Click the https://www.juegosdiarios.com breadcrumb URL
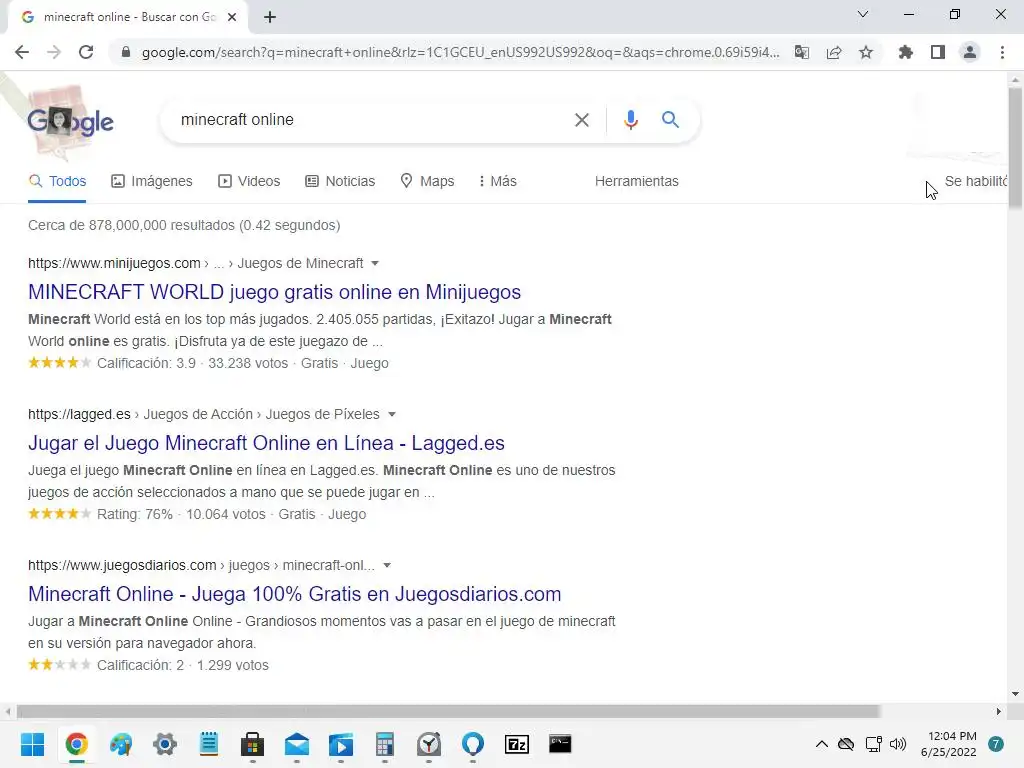This screenshot has height=768, width=1024. point(122,565)
